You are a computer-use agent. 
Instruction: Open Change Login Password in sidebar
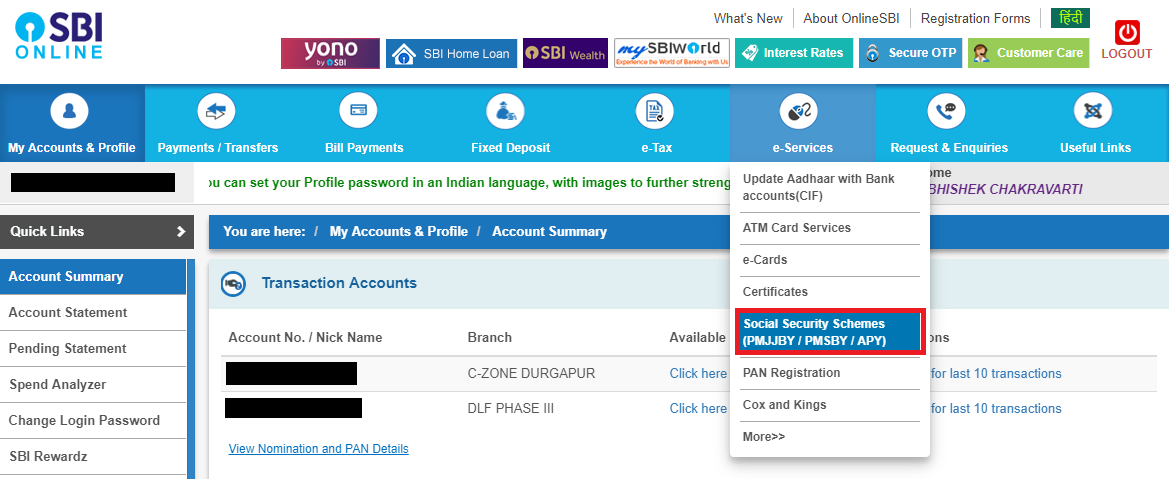pyautogui.click(x=92, y=421)
